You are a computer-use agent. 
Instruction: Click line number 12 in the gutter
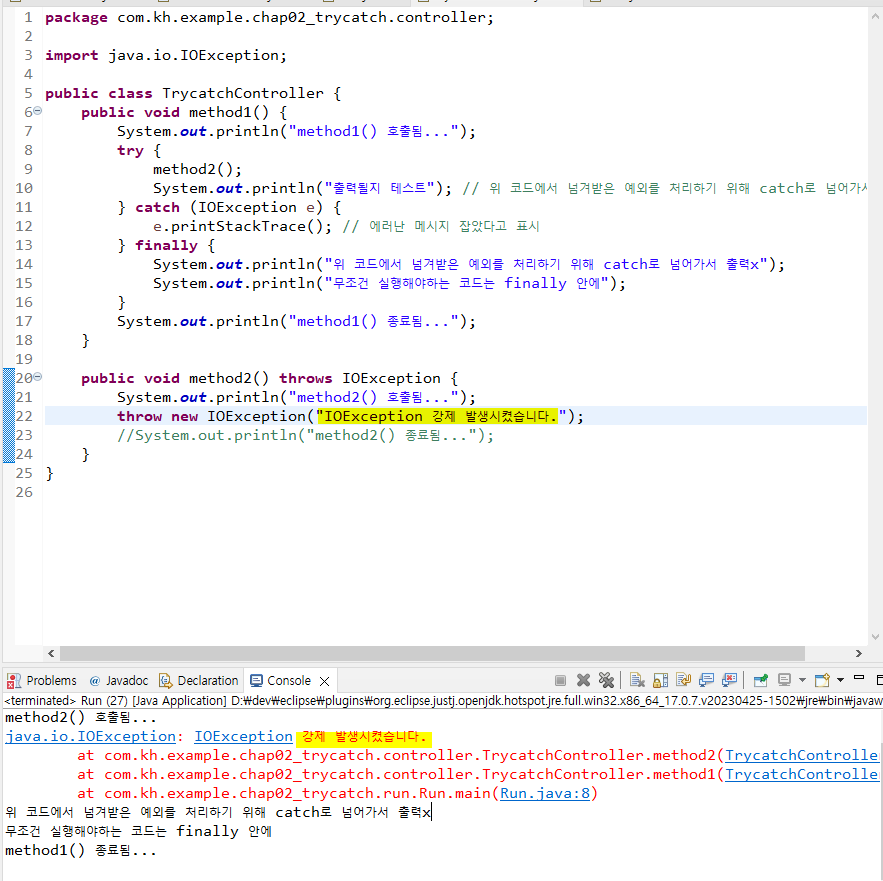pyautogui.click(x=24, y=226)
